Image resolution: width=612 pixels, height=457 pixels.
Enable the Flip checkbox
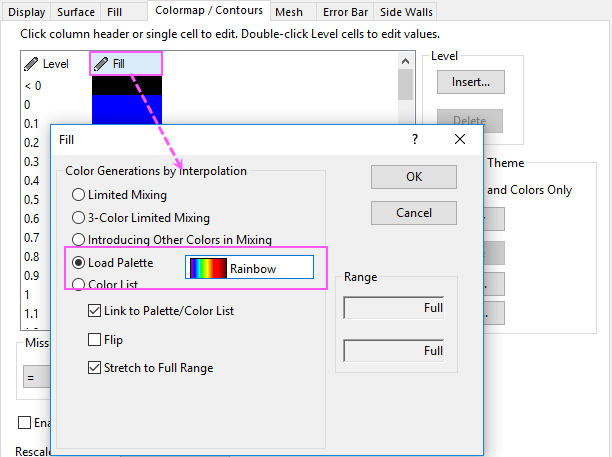[94, 340]
